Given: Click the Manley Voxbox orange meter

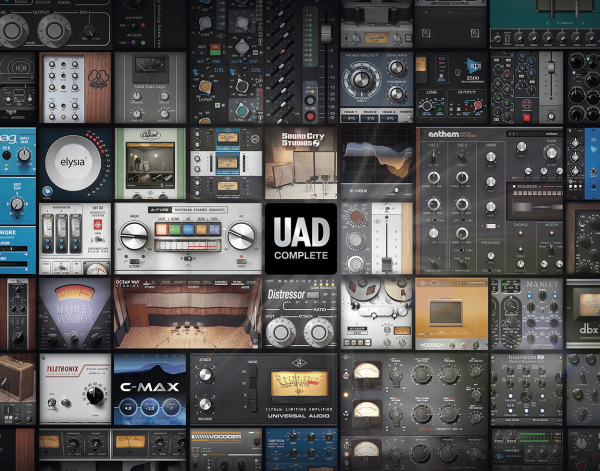Looking at the screenshot, I should tap(75, 293).
